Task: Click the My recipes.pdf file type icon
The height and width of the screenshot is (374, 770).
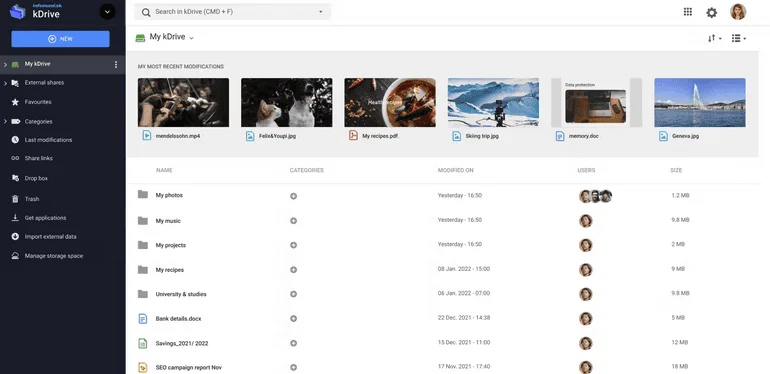Action: (x=353, y=135)
